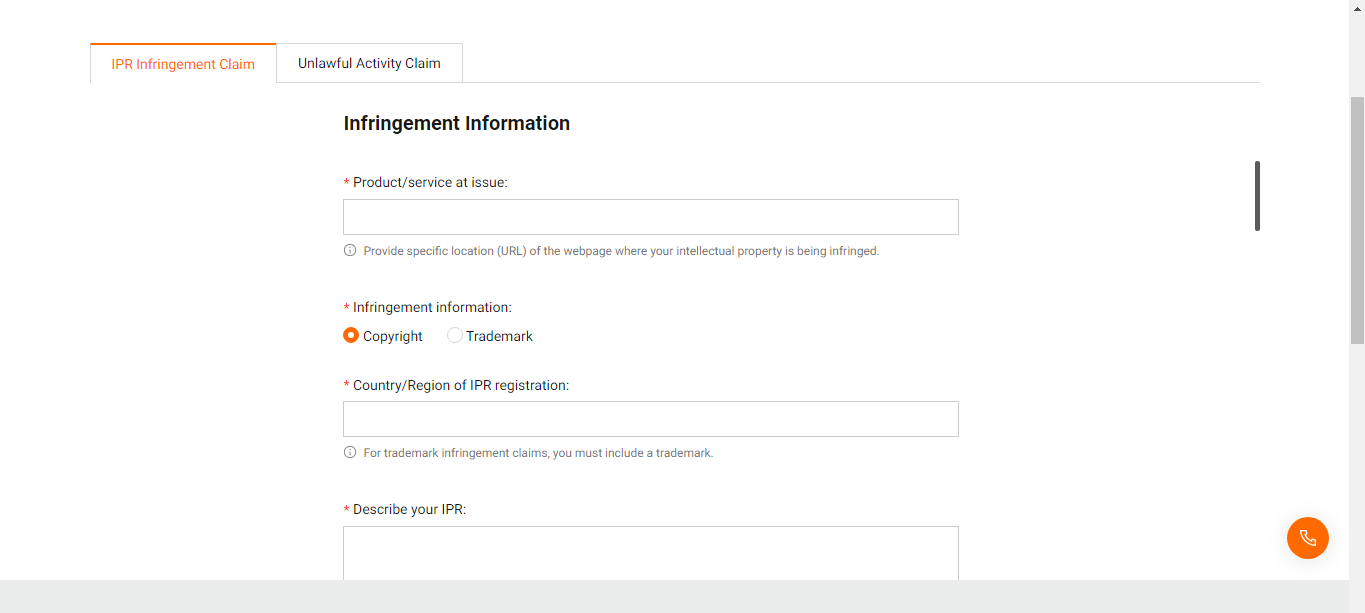Viewport: 1365px width, 613px height.
Task: Select the Copyright radio button
Action: click(351, 336)
